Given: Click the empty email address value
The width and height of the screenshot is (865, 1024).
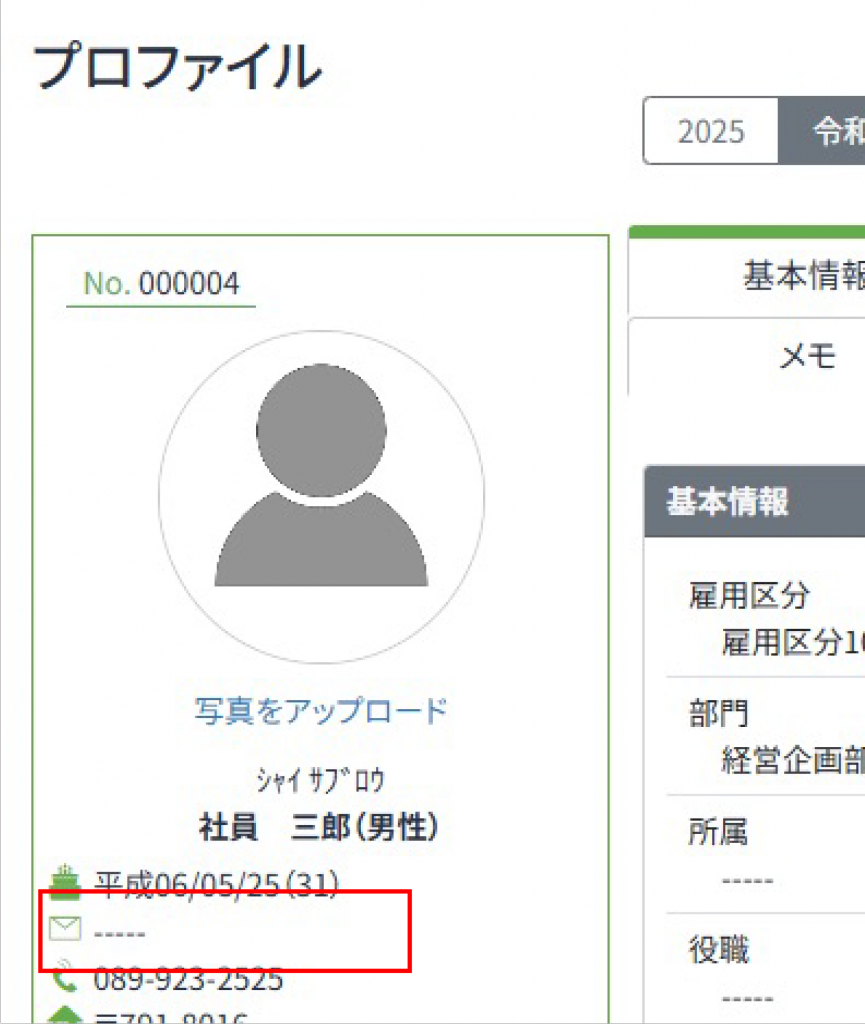Looking at the screenshot, I should 120,933.
